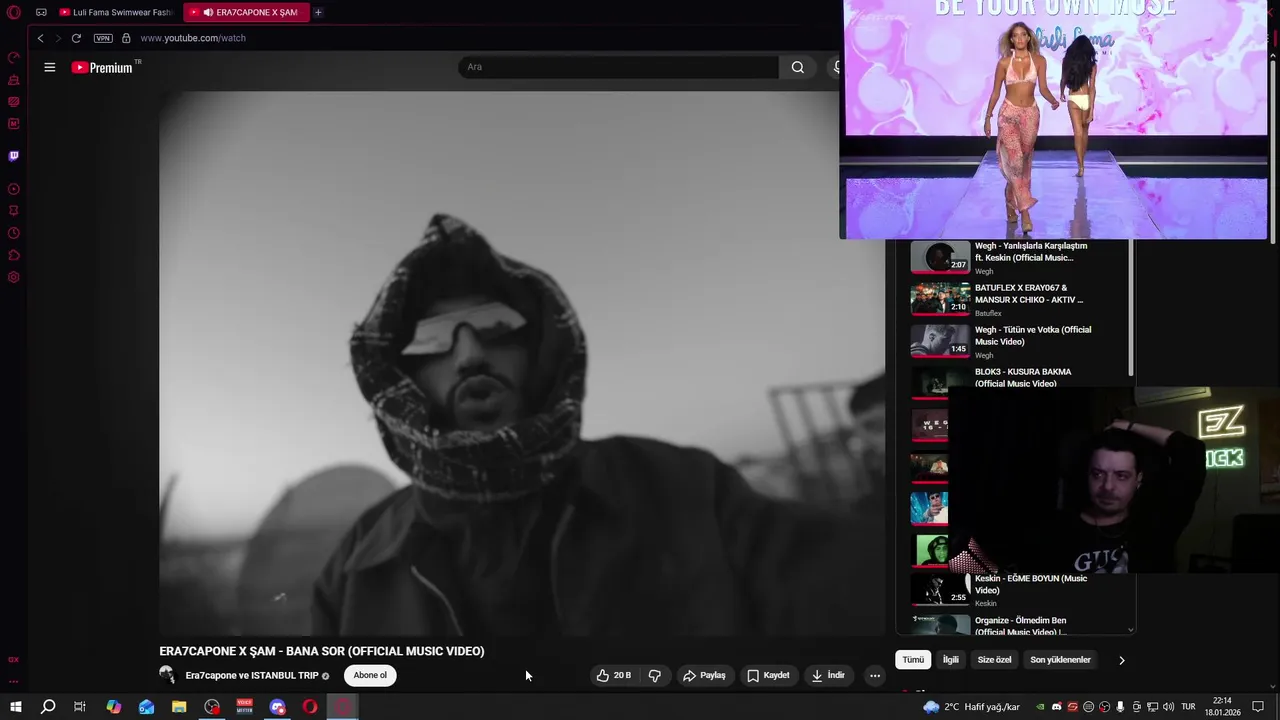Open Era7capone ve ISTANBUL TRIP channel
The height and width of the screenshot is (720, 1280).
[251, 676]
